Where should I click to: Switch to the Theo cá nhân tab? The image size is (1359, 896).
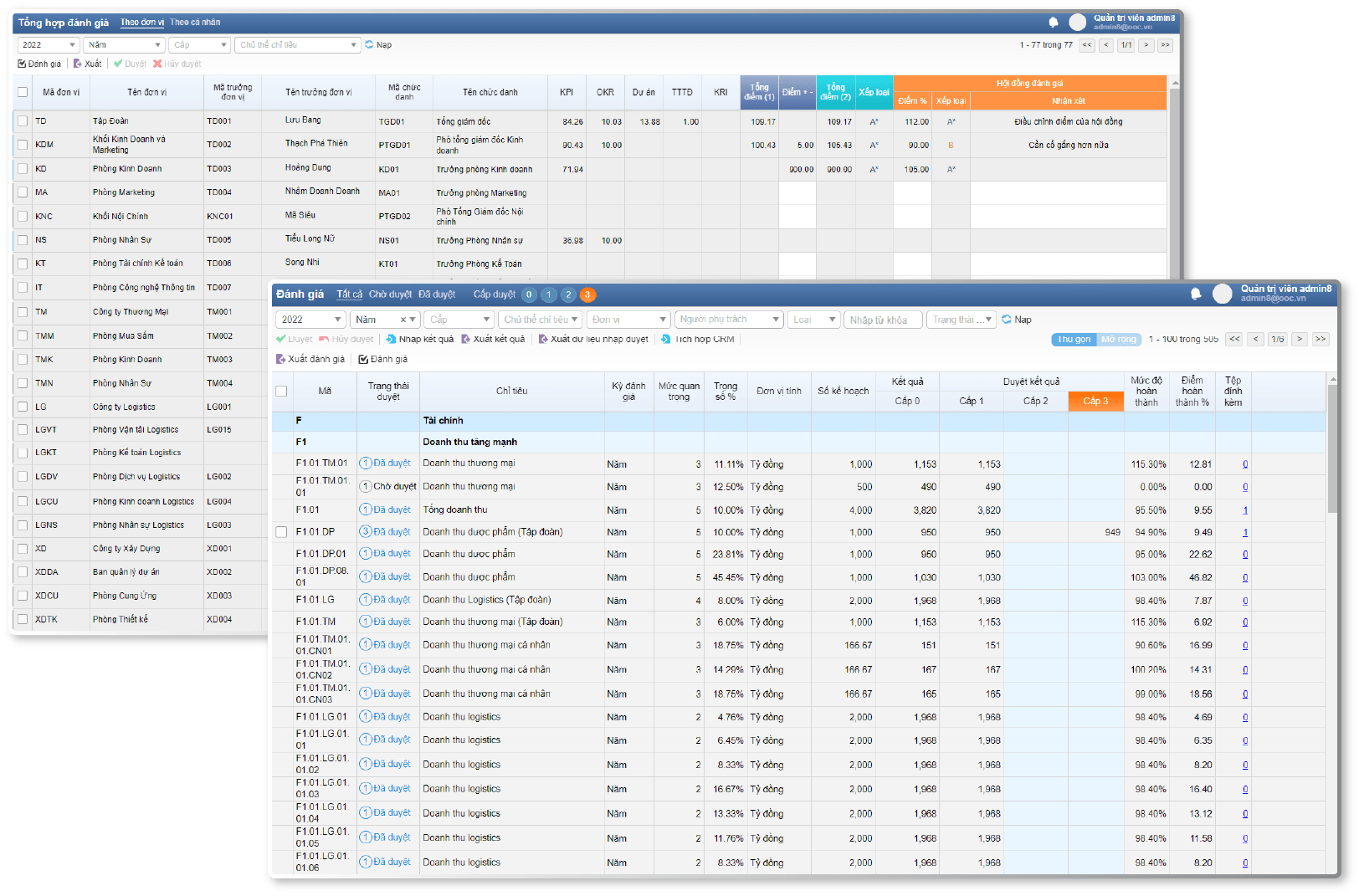[195, 23]
